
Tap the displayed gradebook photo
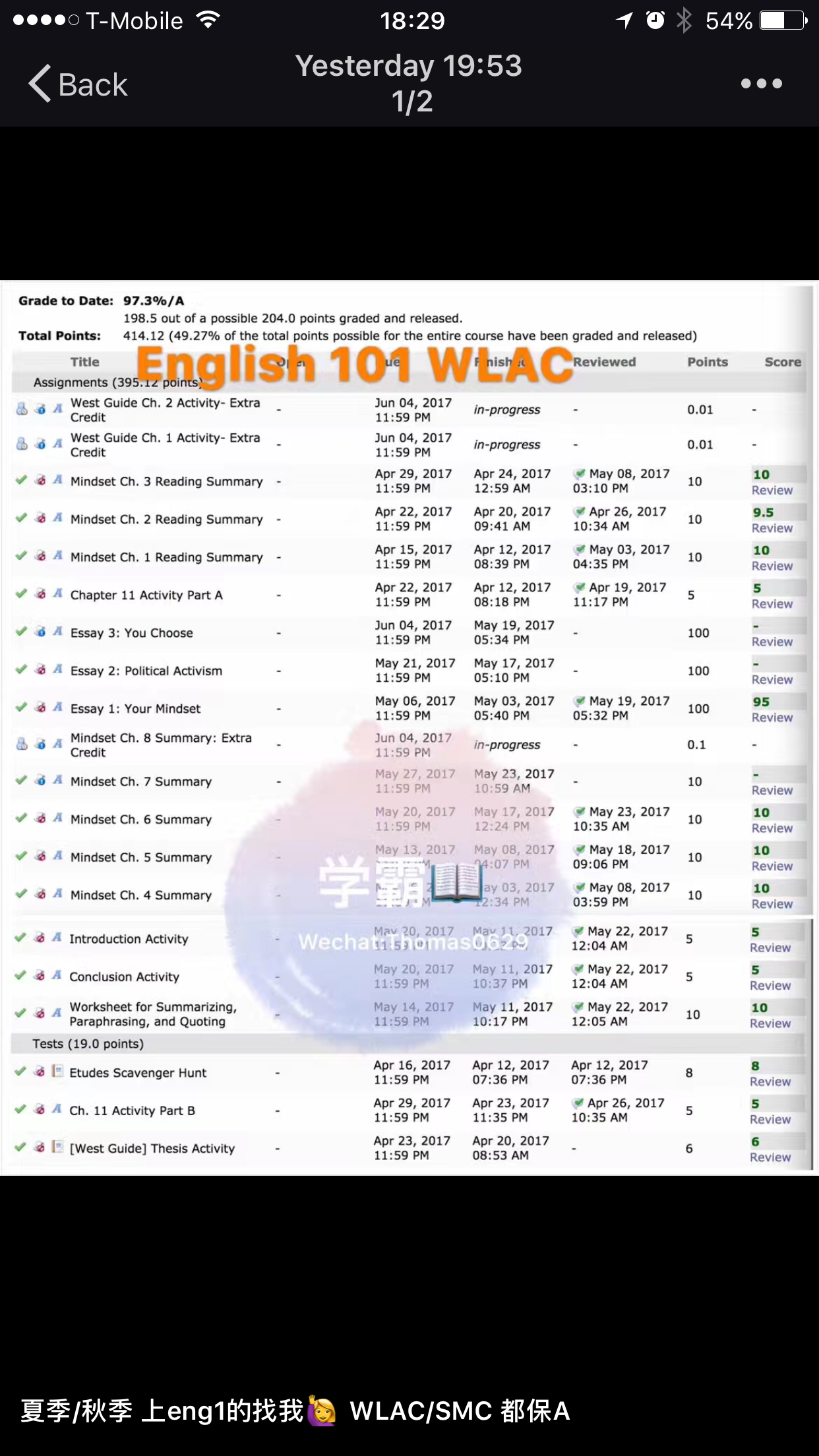coord(409,728)
